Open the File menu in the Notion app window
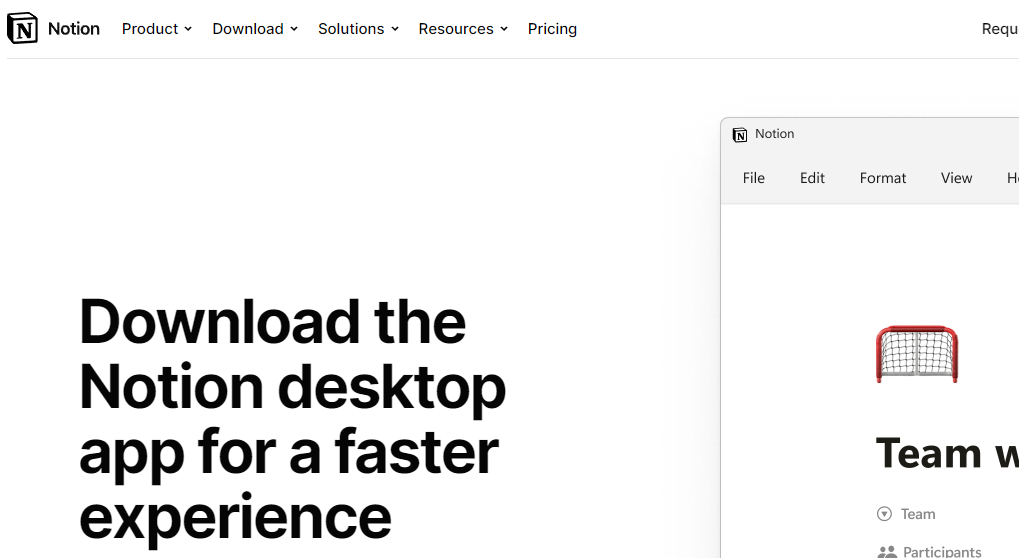Image resolution: width=1019 pixels, height=558 pixels. pyautogui.click(x=754, y=178)
